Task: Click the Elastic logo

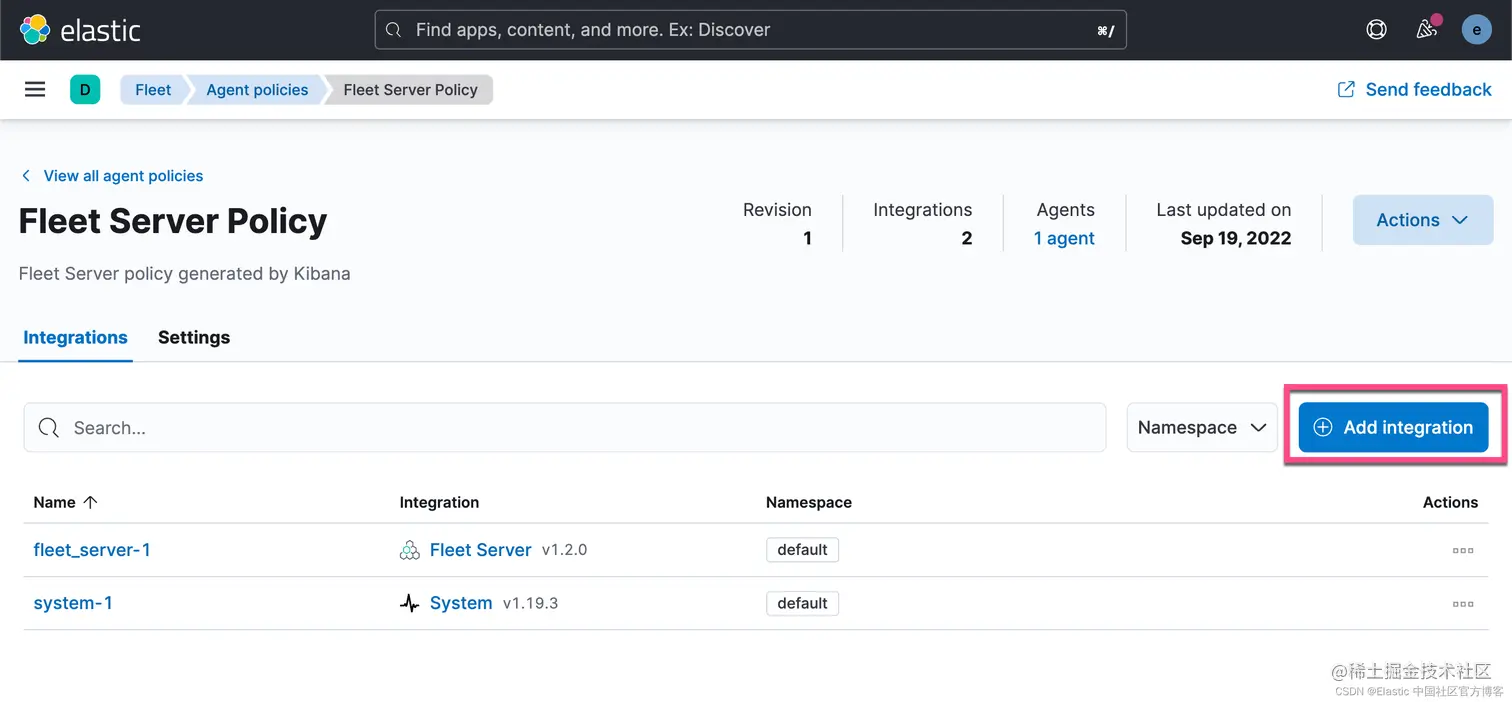Action: coord(80,30)
